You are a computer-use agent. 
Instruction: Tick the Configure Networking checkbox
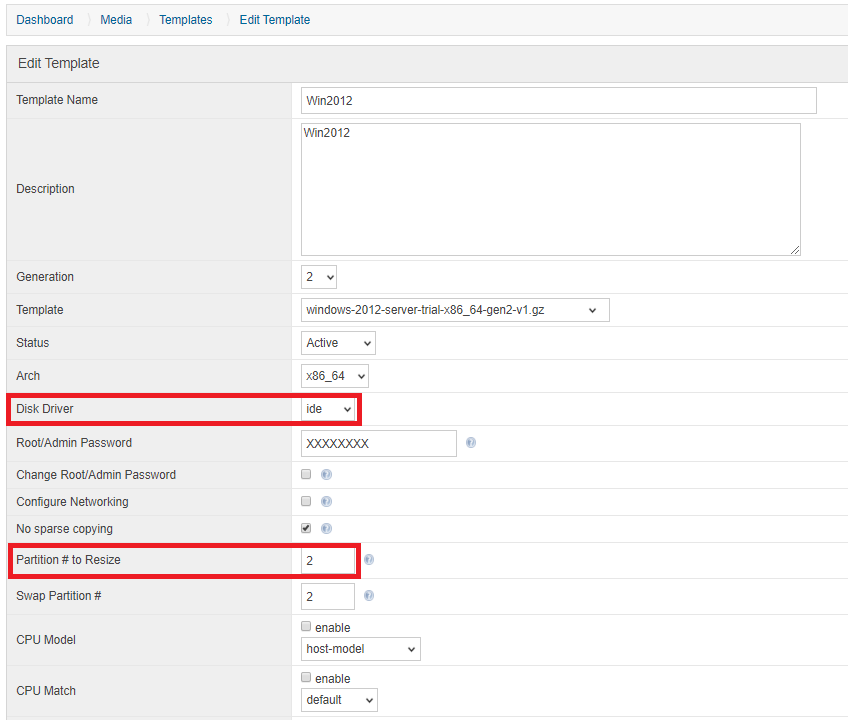point(306,502)
